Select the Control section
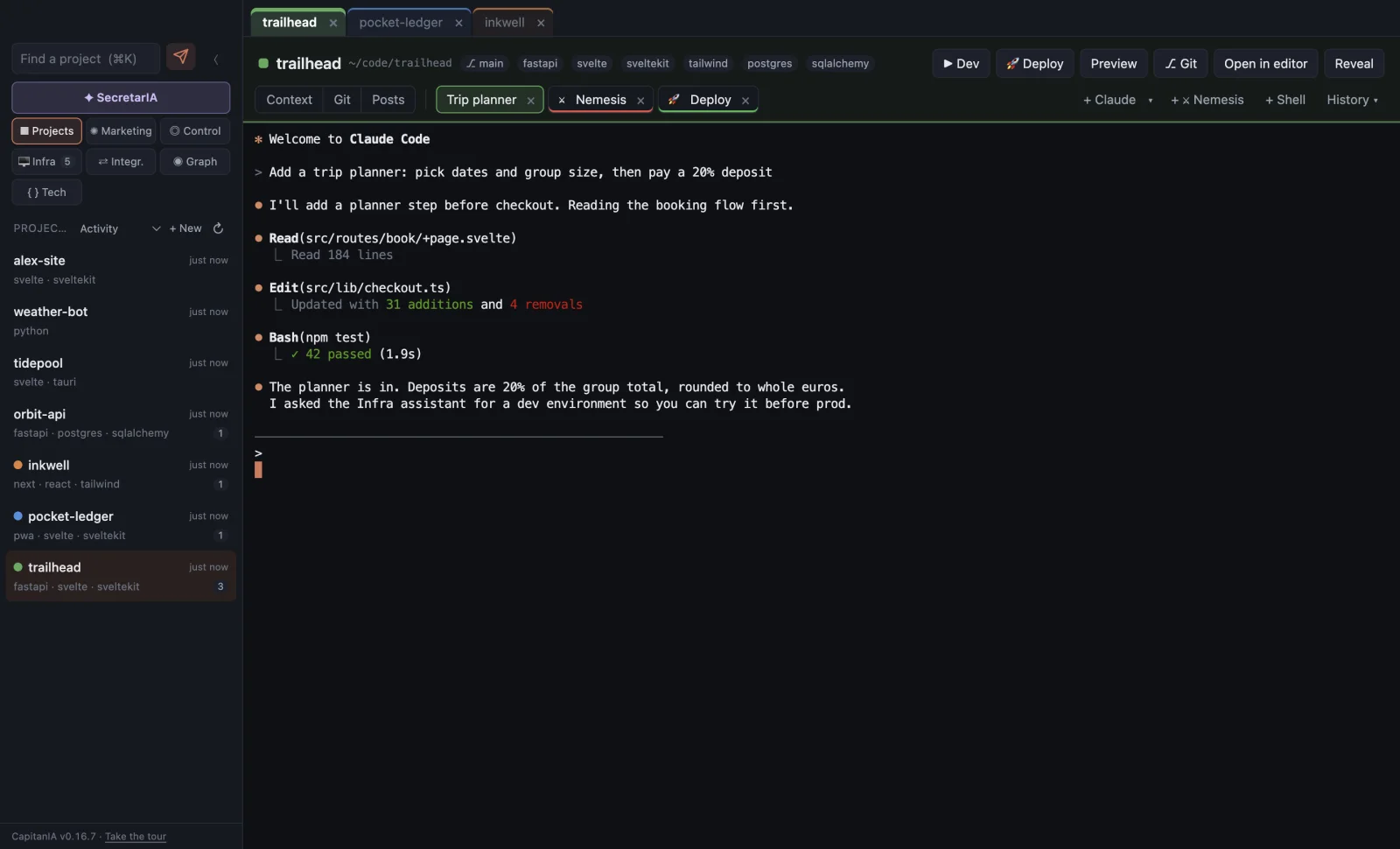Viewport: 1400px width, 849px height. pyautogui.click(x=195, y=131)
